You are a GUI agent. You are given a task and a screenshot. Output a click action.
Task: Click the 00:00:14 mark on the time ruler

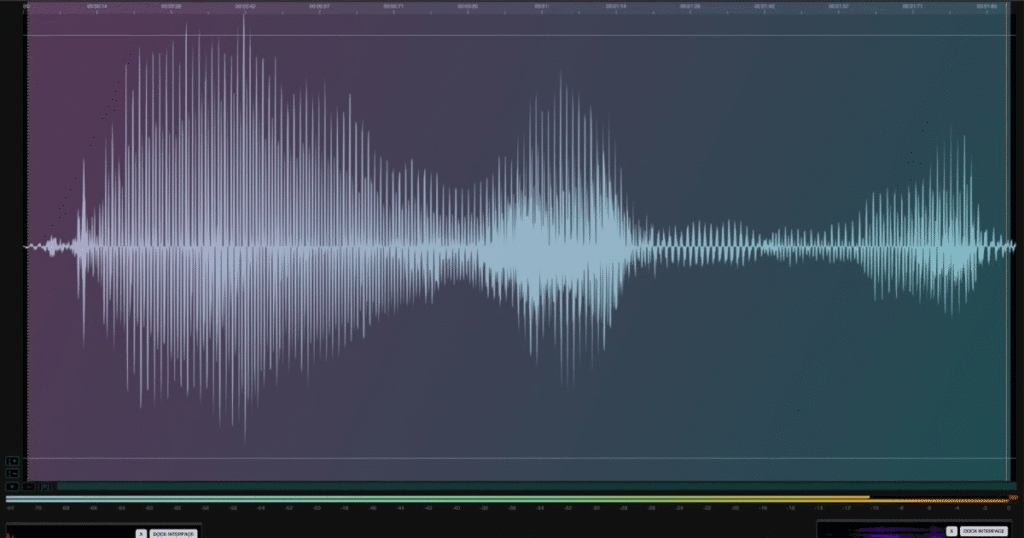(x=97, y=6)
